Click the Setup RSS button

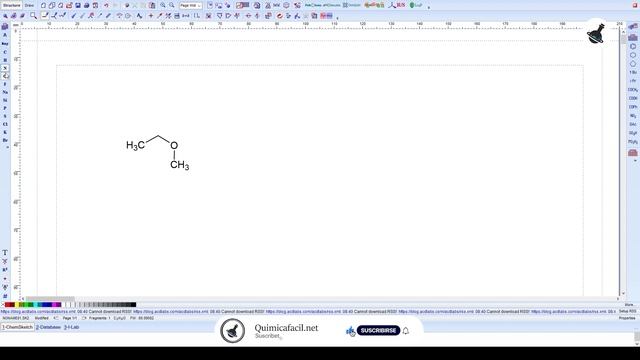[x=627, y=311]
